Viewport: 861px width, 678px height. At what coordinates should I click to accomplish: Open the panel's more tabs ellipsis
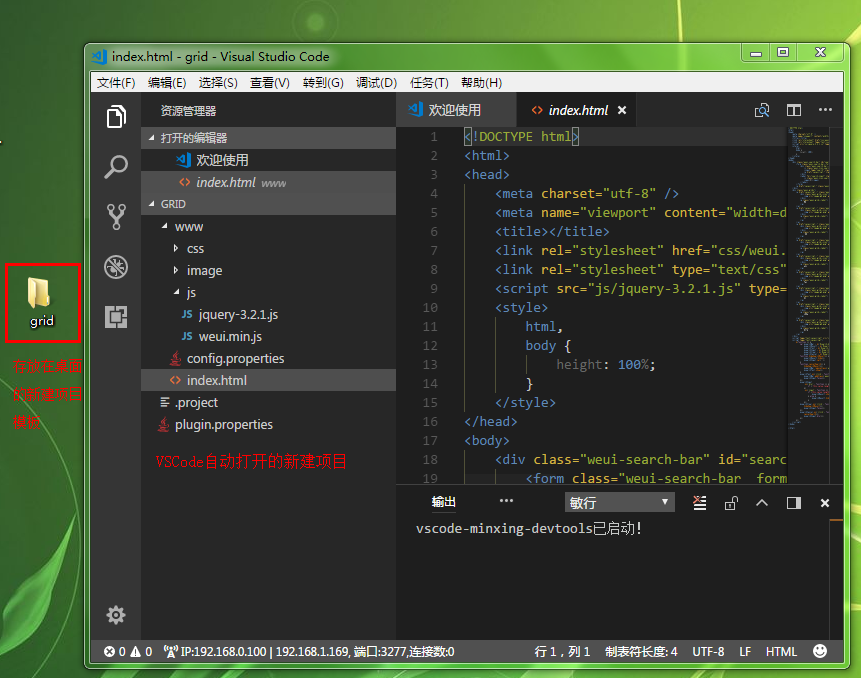tap(506, 501)
